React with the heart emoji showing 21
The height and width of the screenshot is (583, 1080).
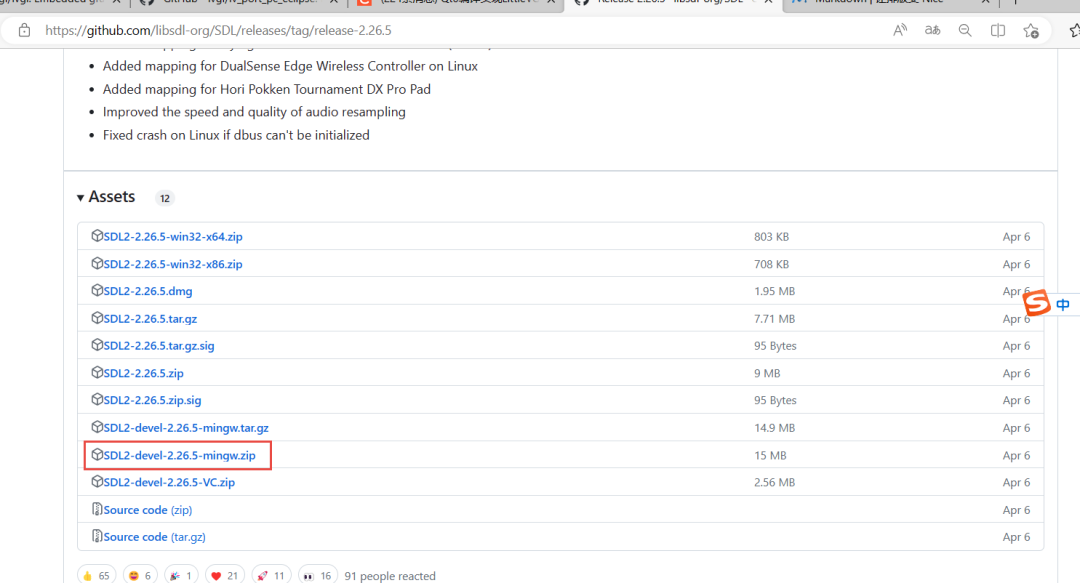[225, 575]
